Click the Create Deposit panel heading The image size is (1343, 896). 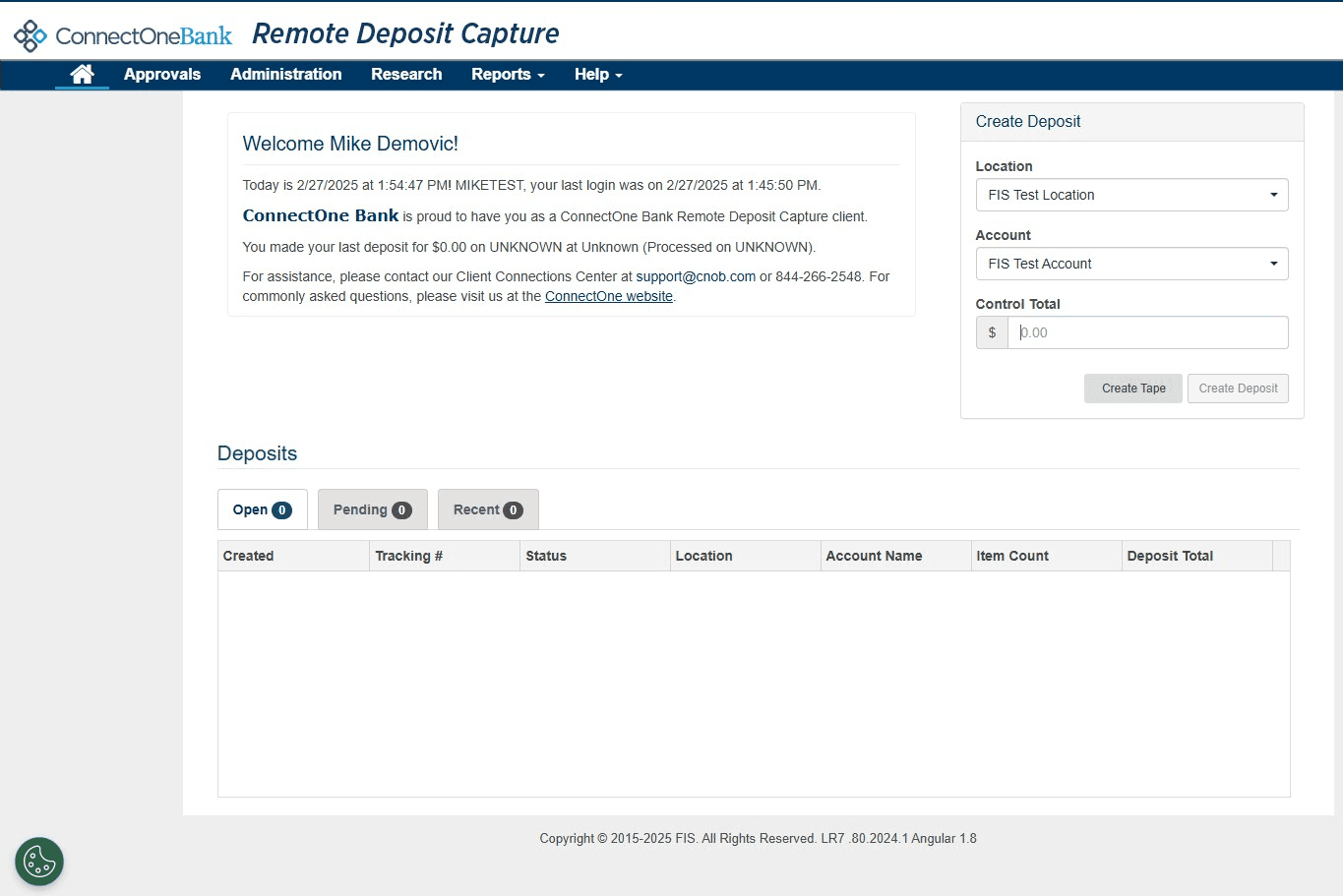[x=1028, y=121]
